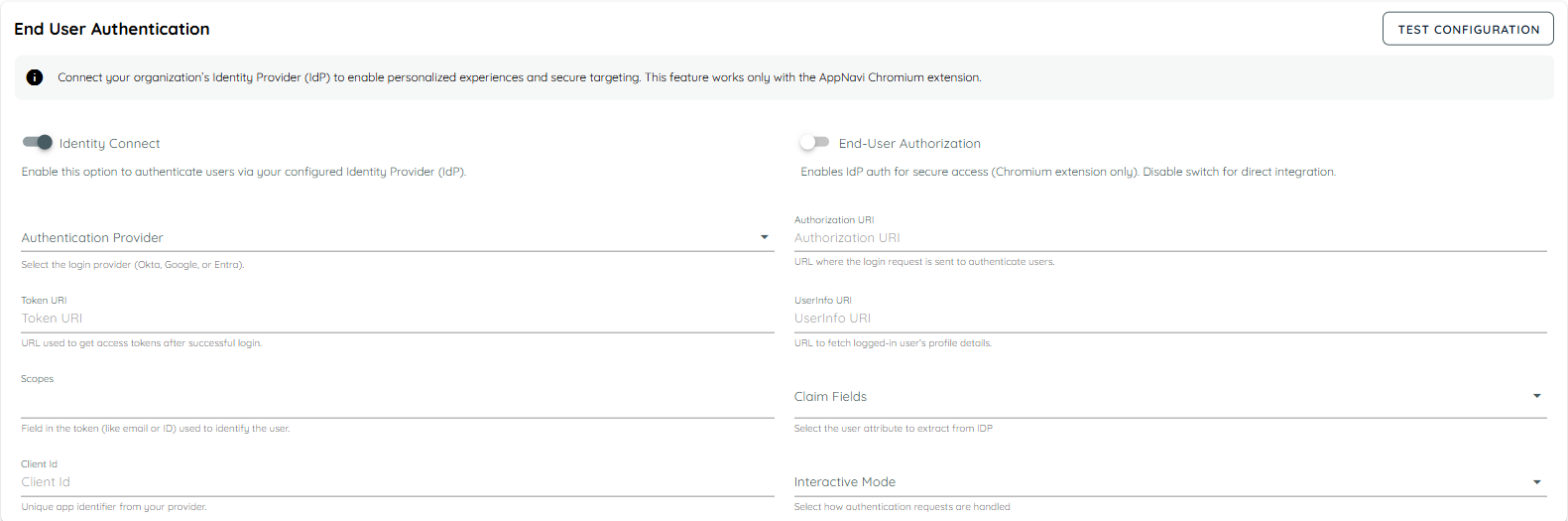Click into the Token URI field
The height and width of the screenshot is (521, 1568).
[x=397, y=319]
